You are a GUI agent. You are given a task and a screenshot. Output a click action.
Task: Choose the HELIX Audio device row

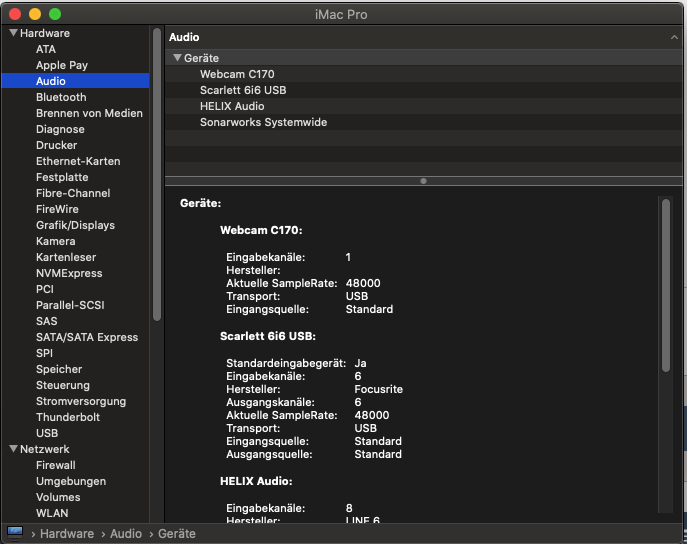pyautogui.click(x=232, y=106)
